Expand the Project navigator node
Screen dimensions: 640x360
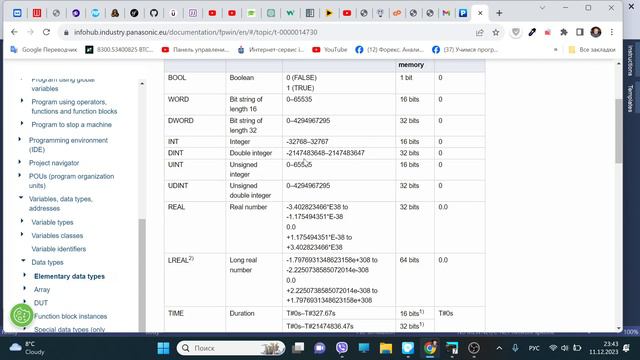click(19, 162)
